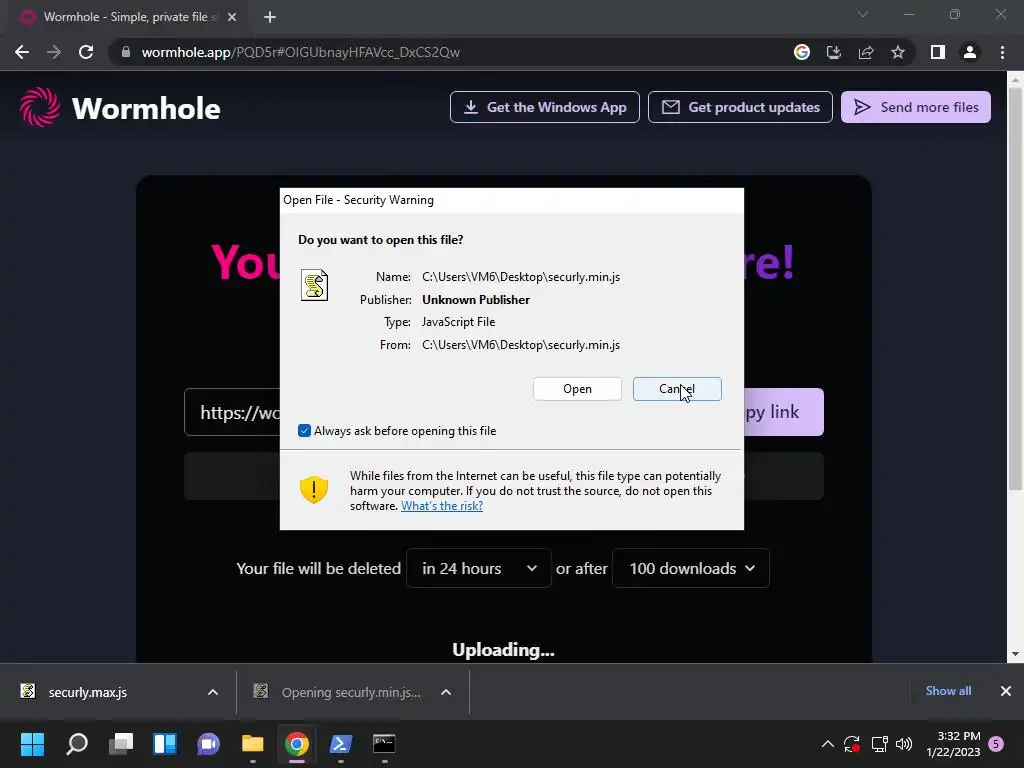Click the Wormhole spiral logo icon

tap(40, 107)
